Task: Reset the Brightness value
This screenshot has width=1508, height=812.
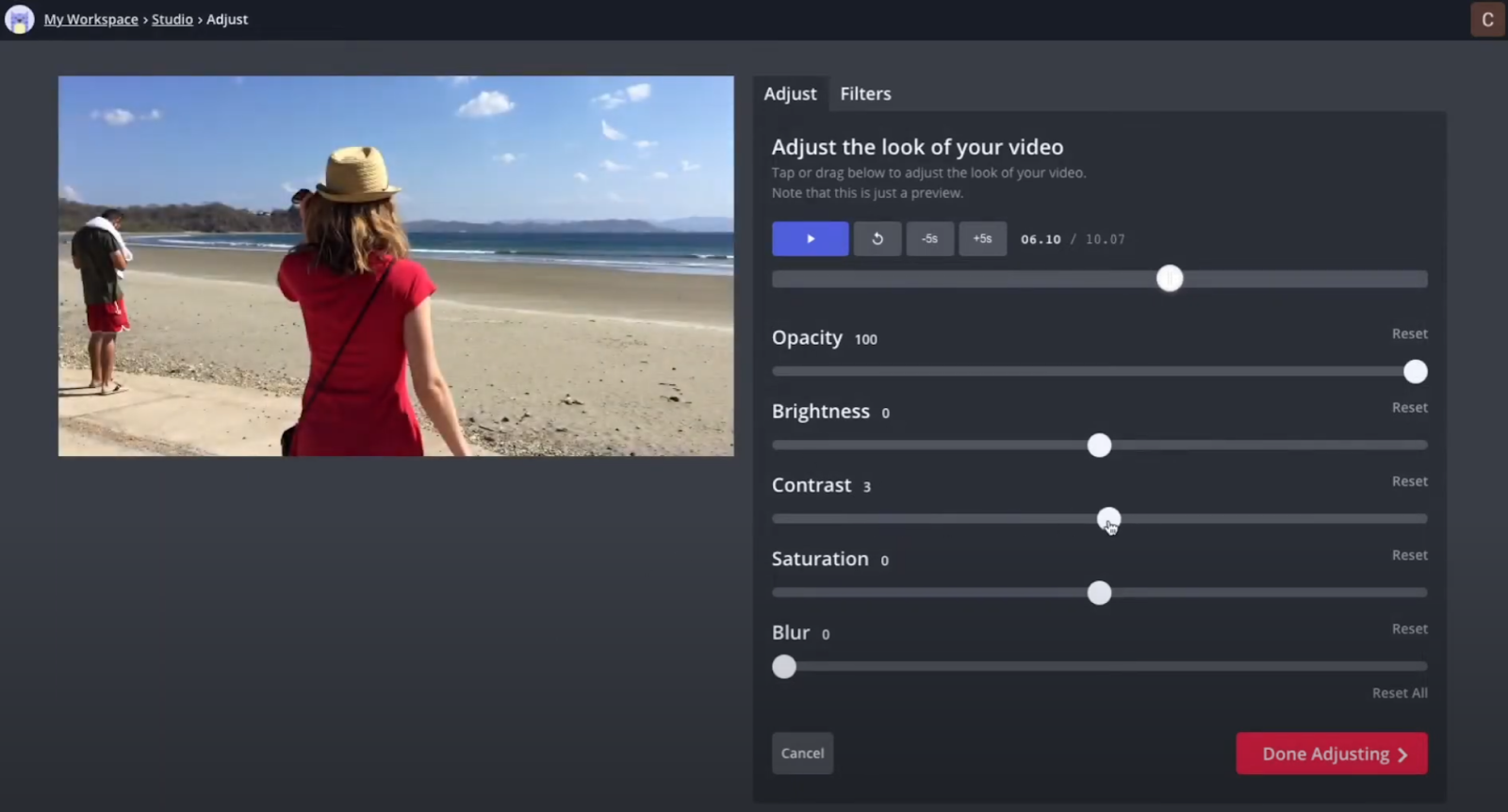Action: (1409, 408)
